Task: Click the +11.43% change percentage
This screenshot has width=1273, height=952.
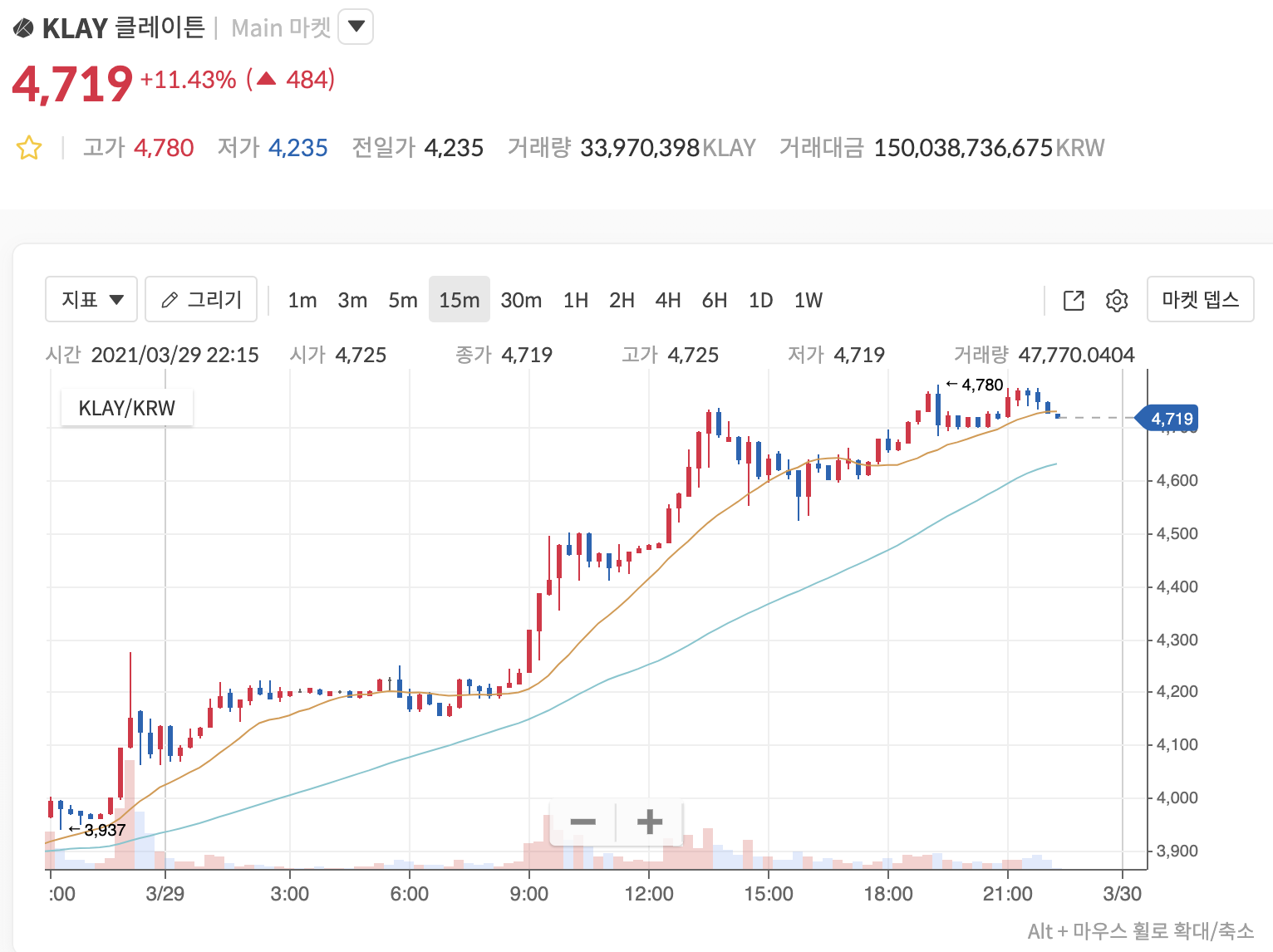Action: (189, 80)
